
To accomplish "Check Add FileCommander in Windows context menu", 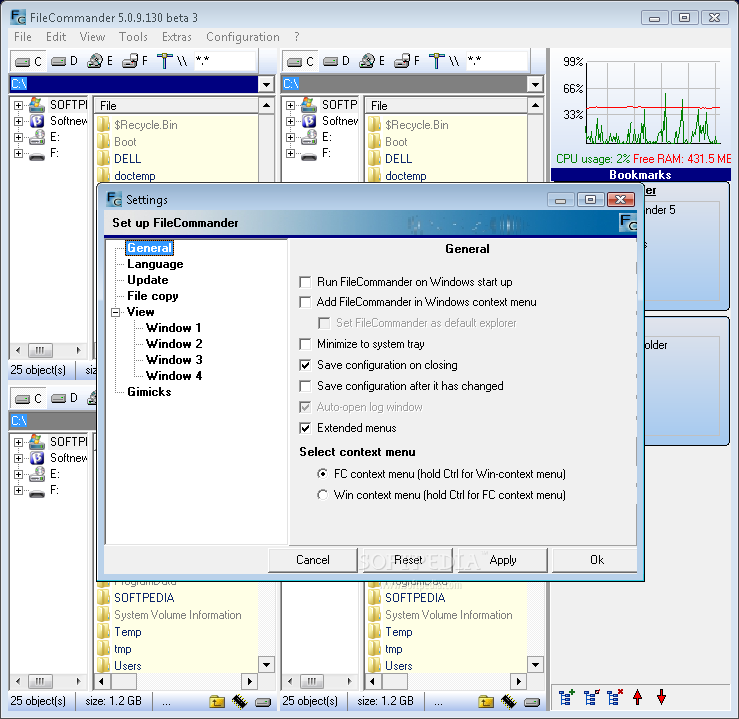I will pos(305,302).
